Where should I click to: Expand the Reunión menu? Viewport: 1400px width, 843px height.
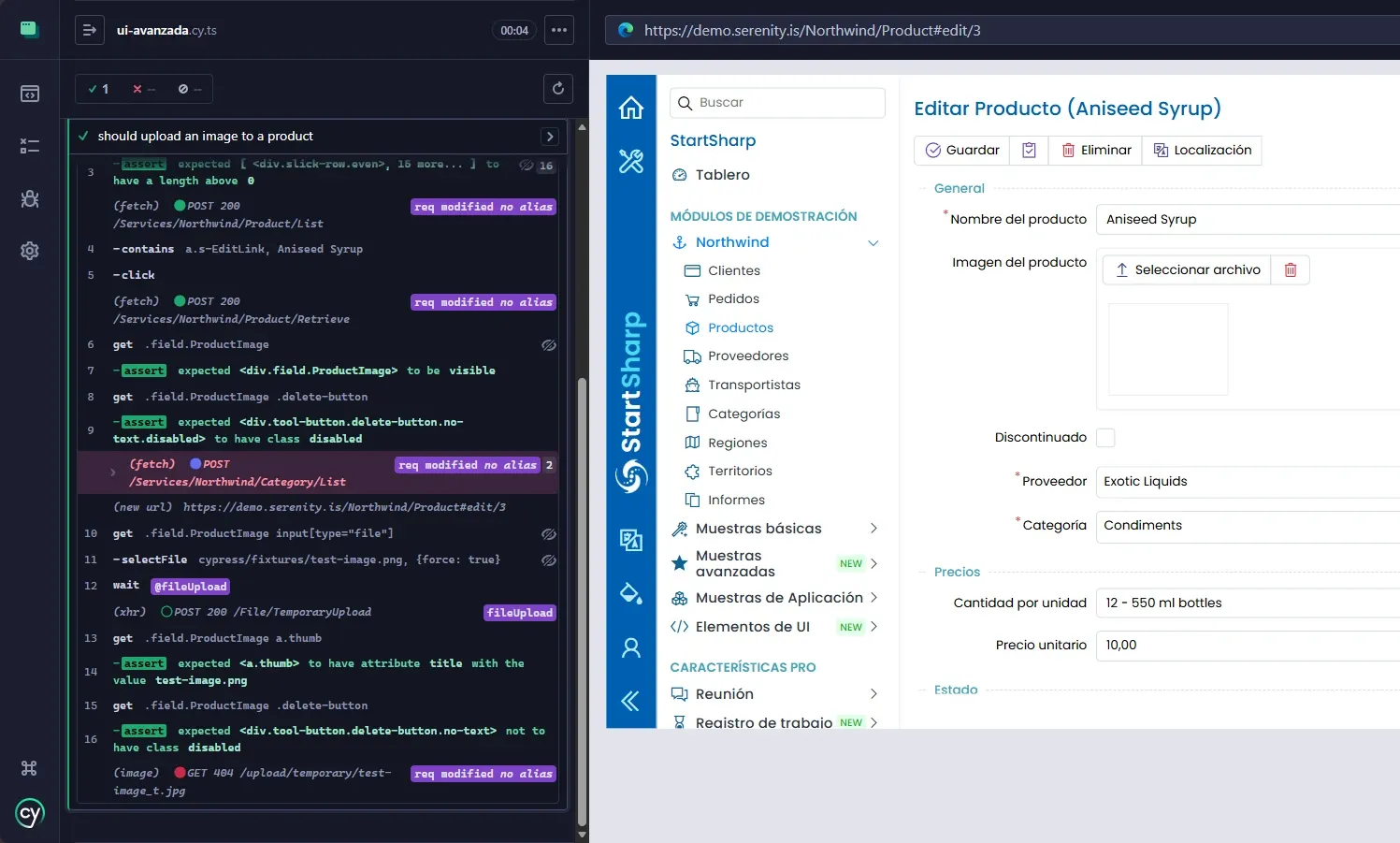click(873, 694)
